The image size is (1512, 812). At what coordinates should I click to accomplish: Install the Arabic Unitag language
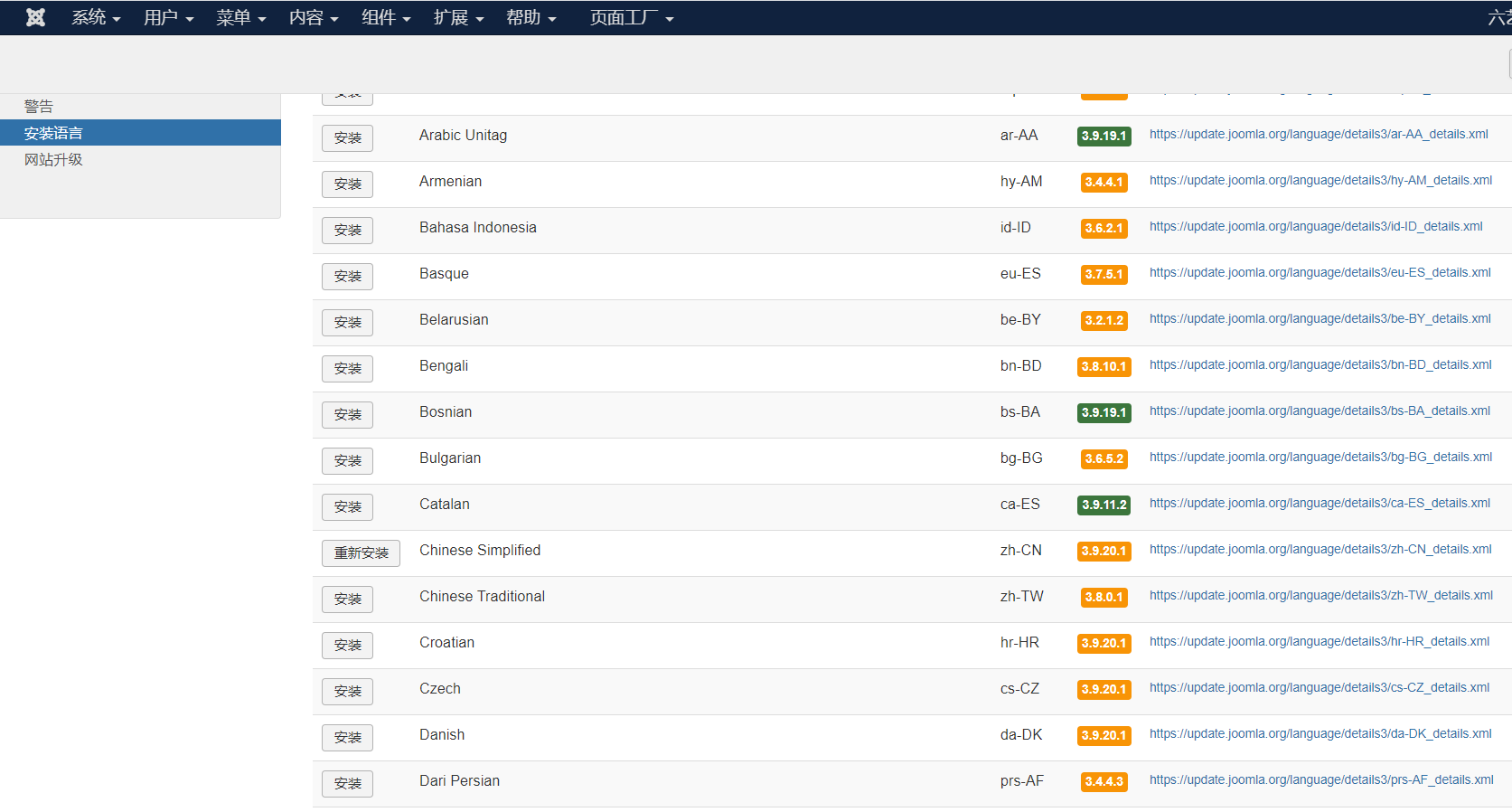[x=347, y=137]
